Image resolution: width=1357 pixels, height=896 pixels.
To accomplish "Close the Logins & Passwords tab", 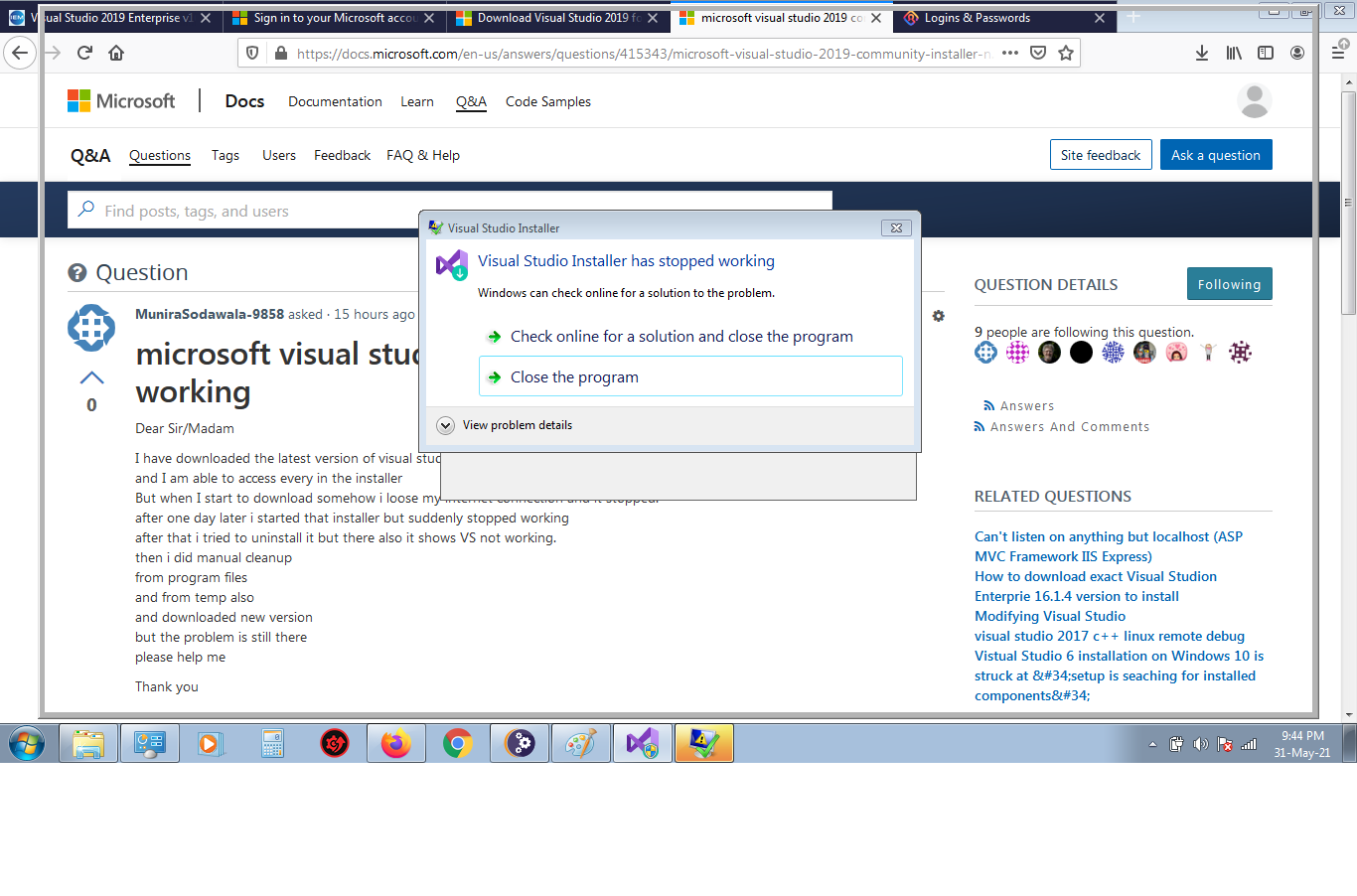I will pyautogui.click(x=1100, y=18).
